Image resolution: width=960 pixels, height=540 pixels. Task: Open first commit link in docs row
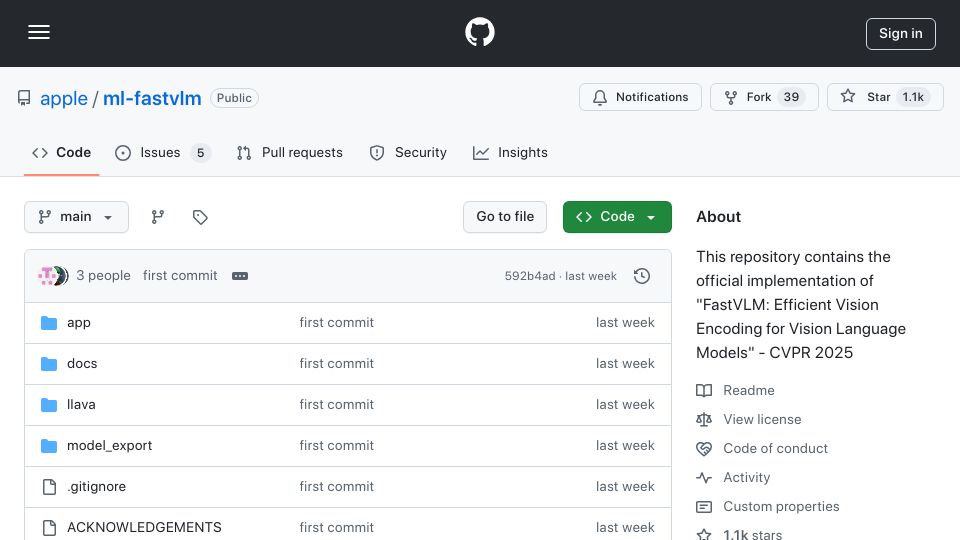[x=336, y=364]
